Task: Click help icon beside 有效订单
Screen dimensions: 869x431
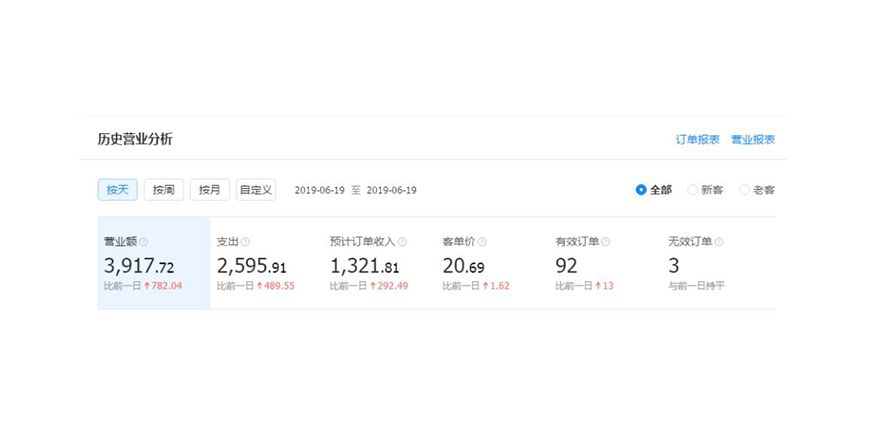Action: [606, 242]
